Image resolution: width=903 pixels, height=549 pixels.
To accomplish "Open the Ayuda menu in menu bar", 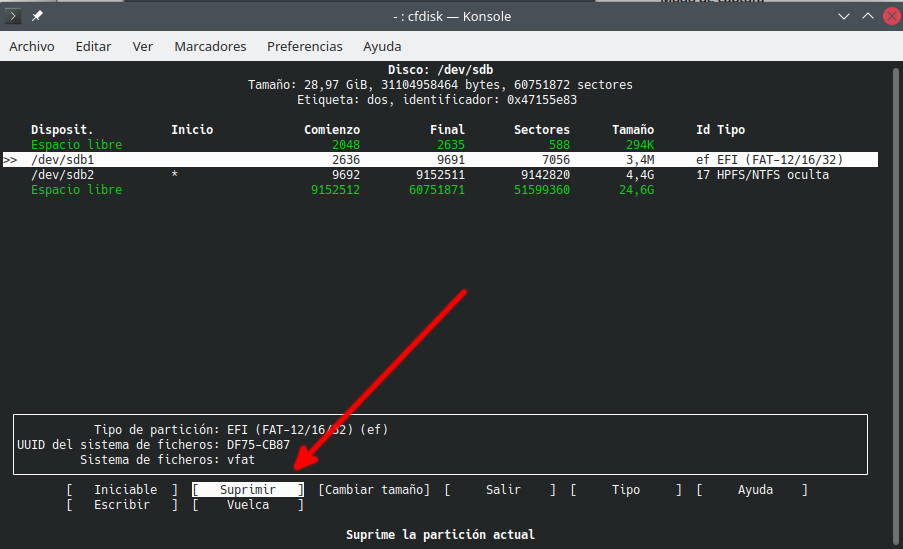I will click(382, 46).
